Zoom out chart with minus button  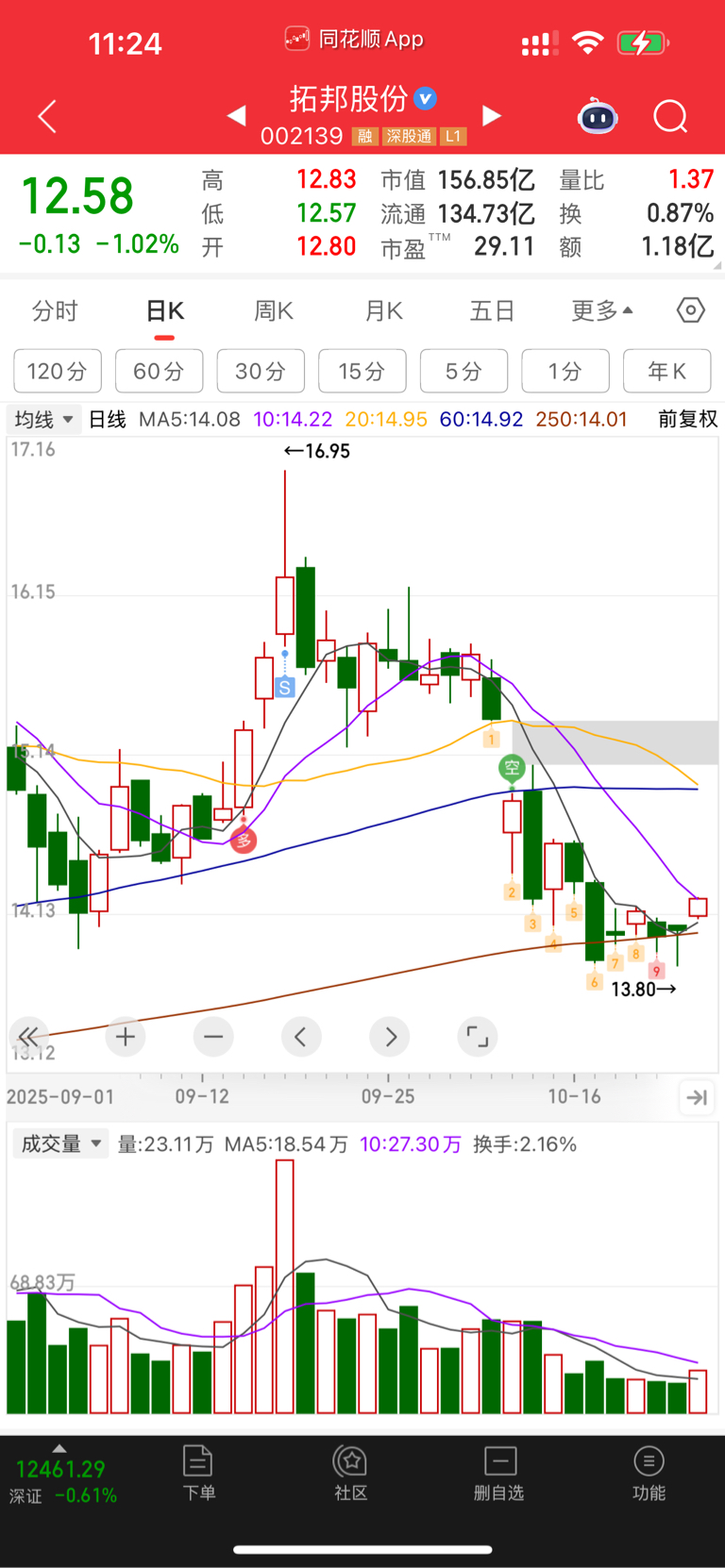[x=213, y=1037]
